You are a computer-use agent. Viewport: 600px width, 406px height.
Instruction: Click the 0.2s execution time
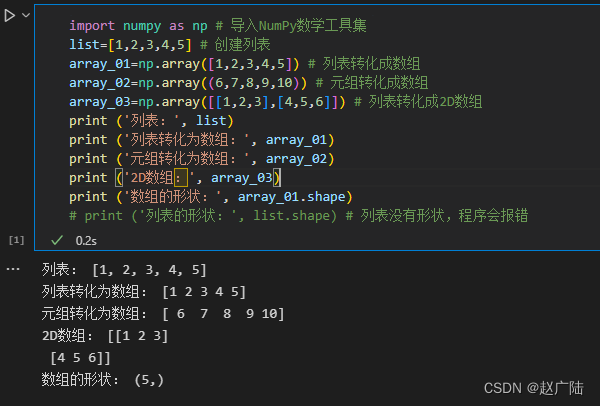[x=86, y=241]
